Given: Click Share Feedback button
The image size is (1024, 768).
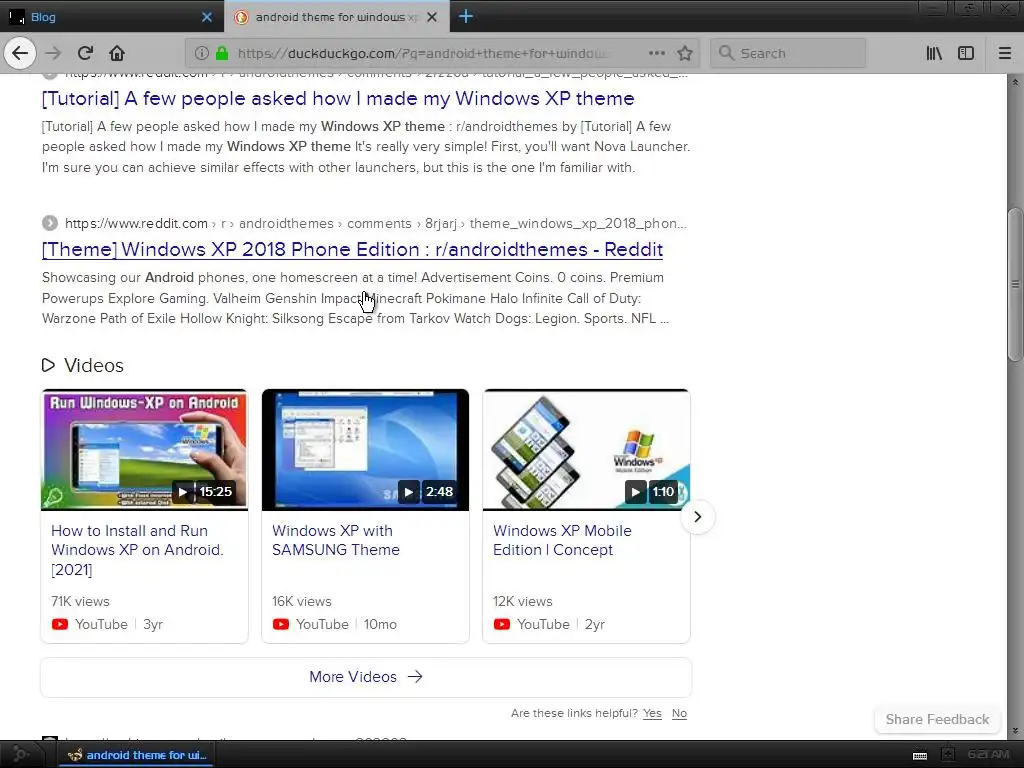Looking at the screenshot, I should click(x=937, y=719).
